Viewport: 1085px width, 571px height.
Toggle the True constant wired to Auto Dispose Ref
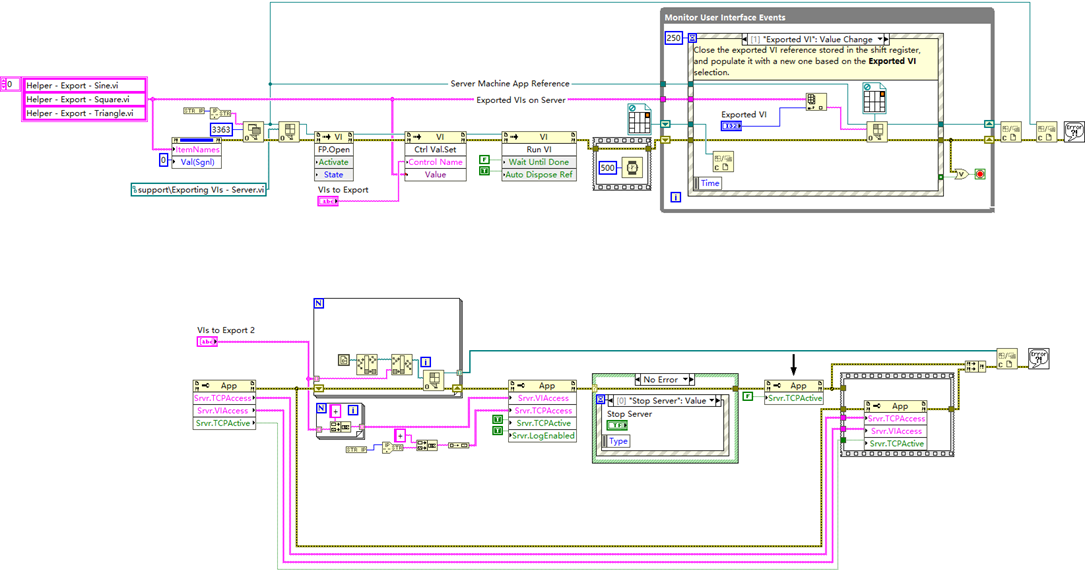tap(484, 172)
